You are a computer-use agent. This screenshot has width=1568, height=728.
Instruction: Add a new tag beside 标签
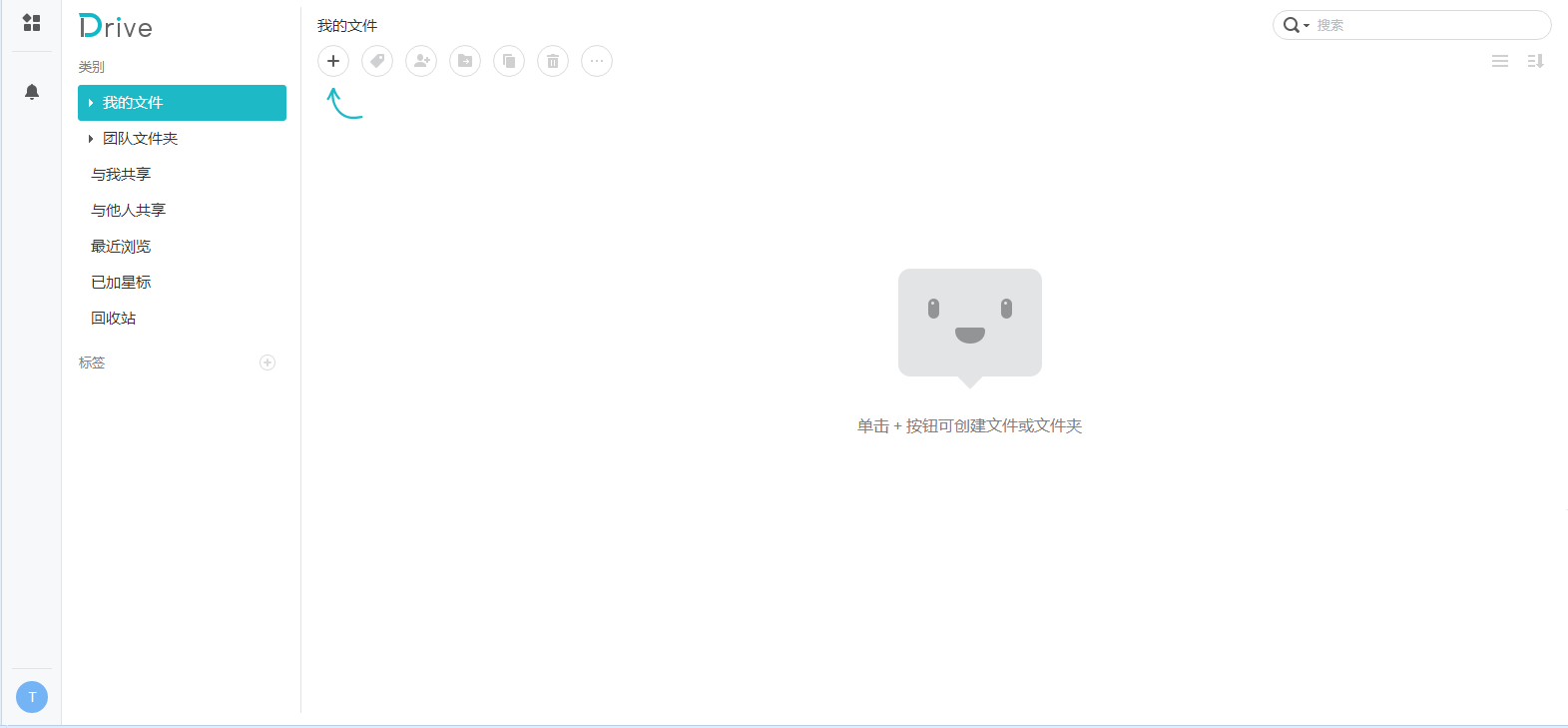tap(267, 363)
